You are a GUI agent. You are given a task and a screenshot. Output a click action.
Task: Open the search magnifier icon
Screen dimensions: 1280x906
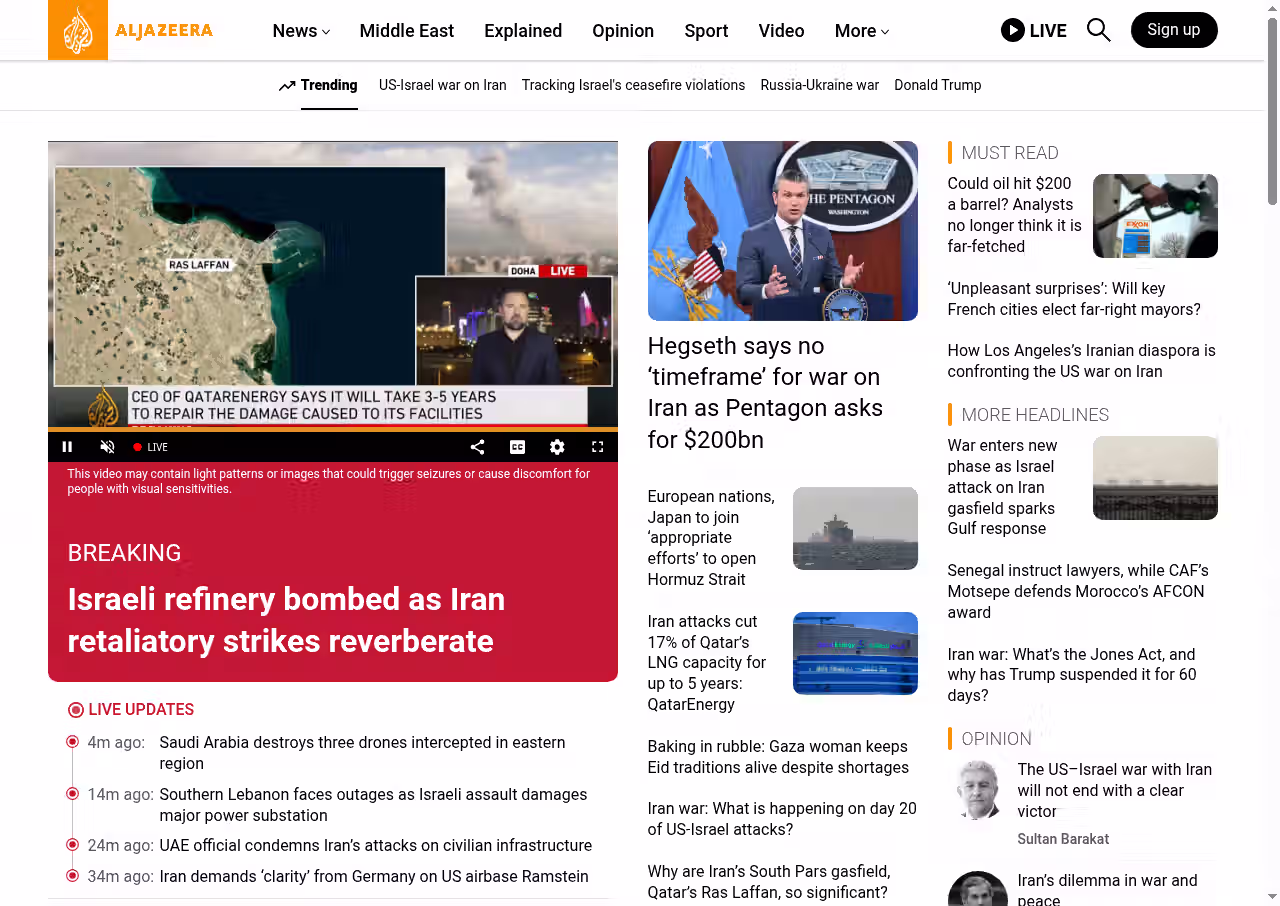1098,30
